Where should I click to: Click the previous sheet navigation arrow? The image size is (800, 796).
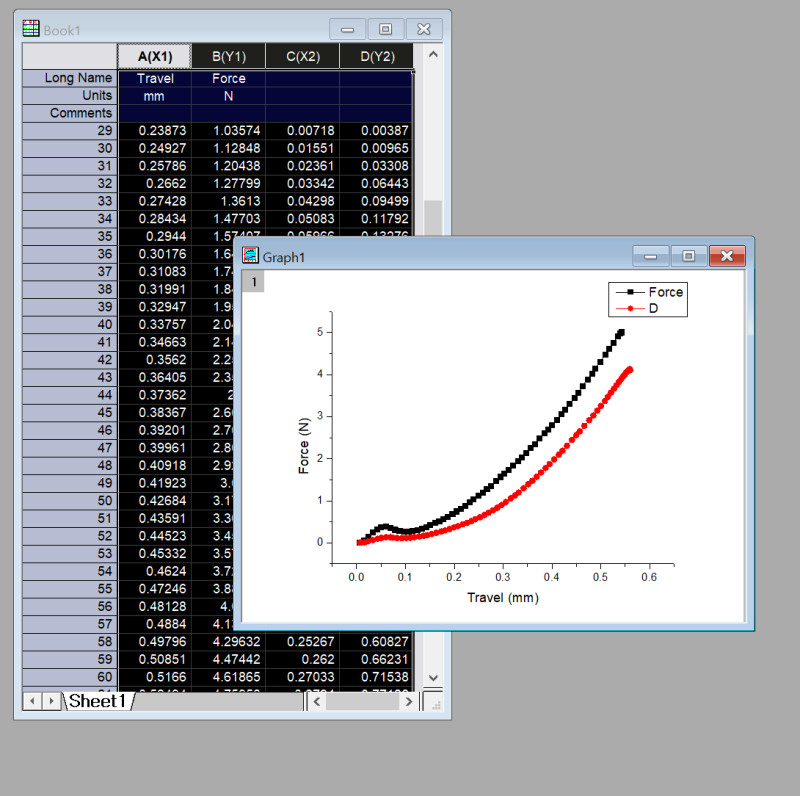32,702
